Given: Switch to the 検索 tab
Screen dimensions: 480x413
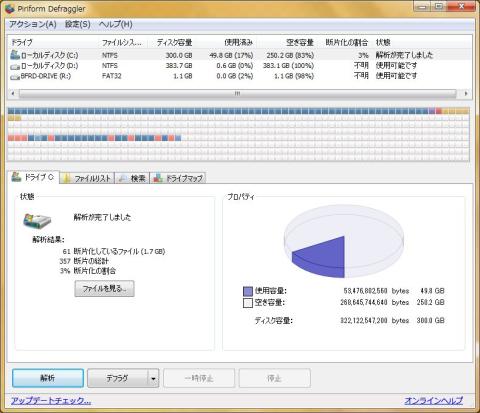Looking at the screenshot, I should [x=132, y=178].
